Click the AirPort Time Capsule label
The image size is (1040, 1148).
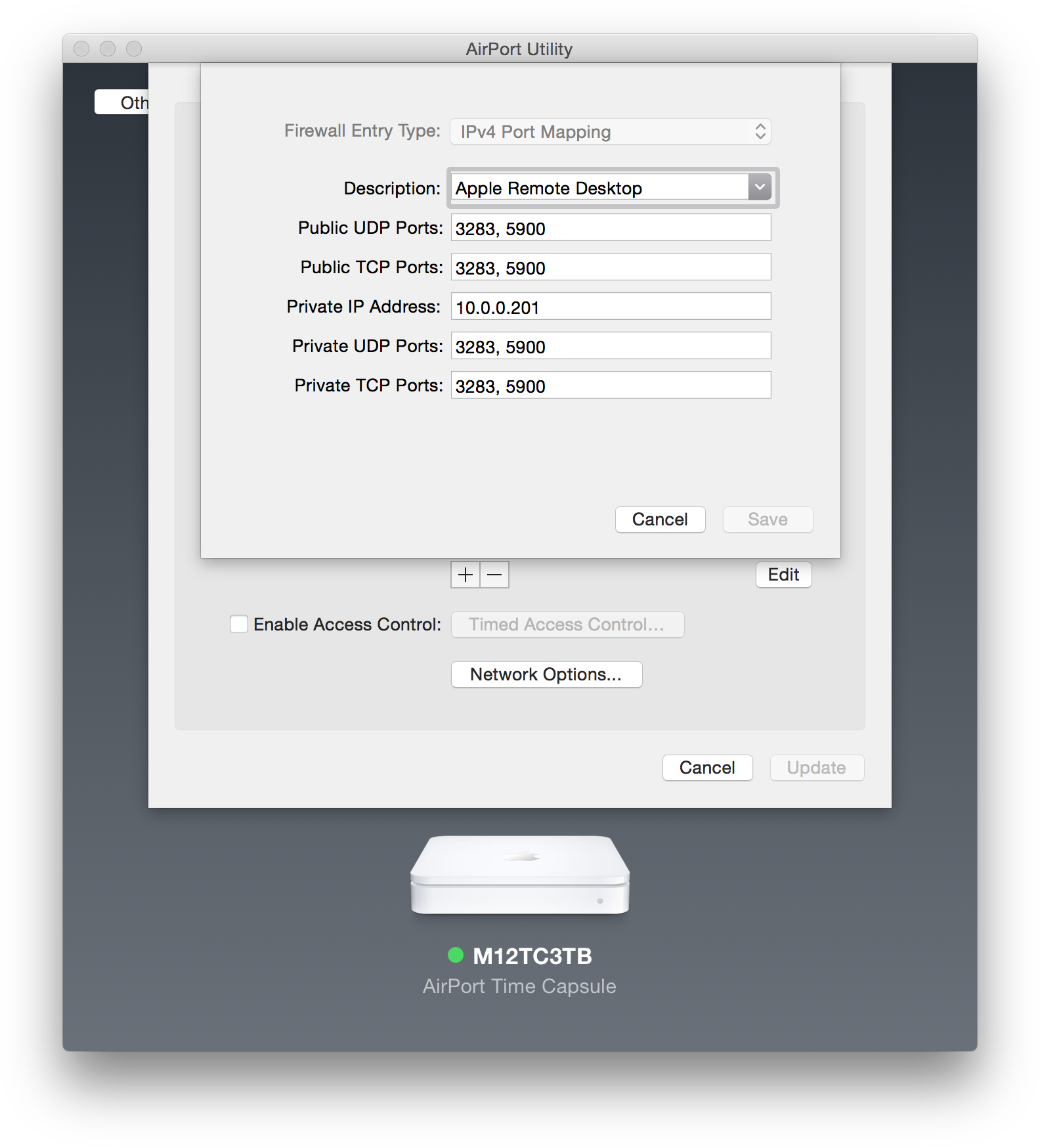coord(519,986)
